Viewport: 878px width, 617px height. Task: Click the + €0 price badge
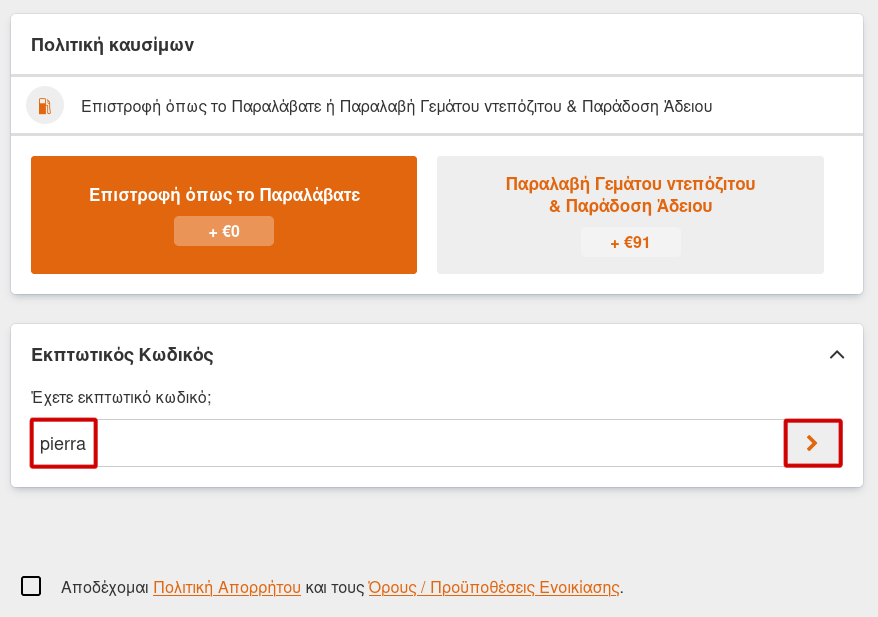coord(224,231)
